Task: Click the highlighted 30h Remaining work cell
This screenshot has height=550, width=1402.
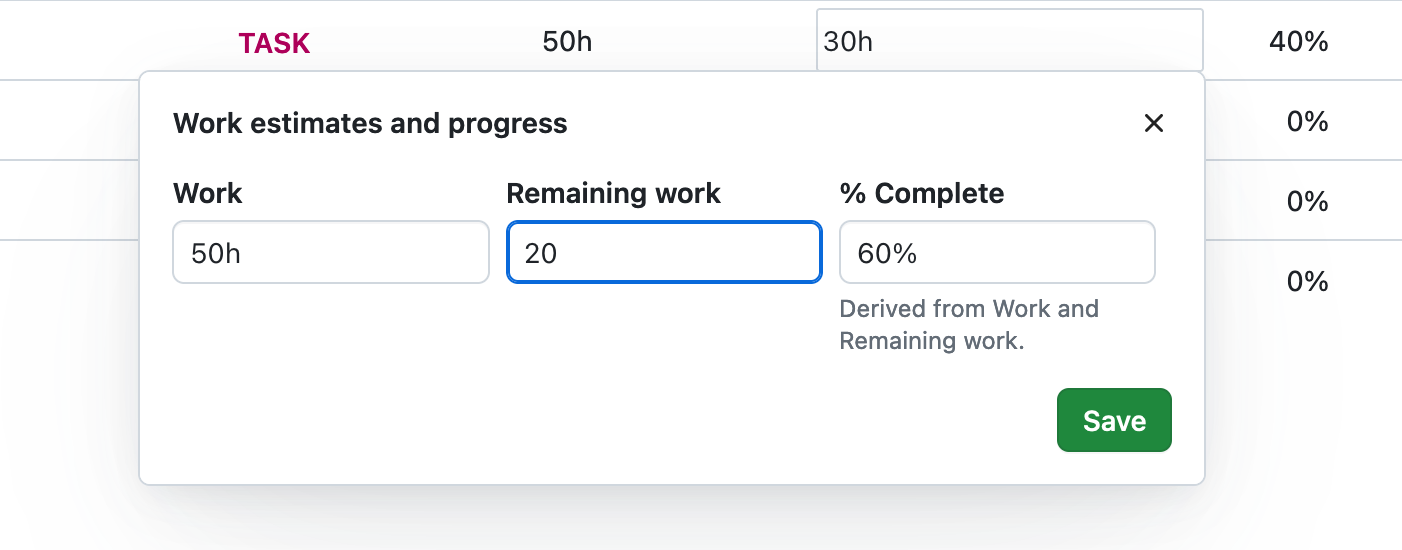Action: point(1009,41)
